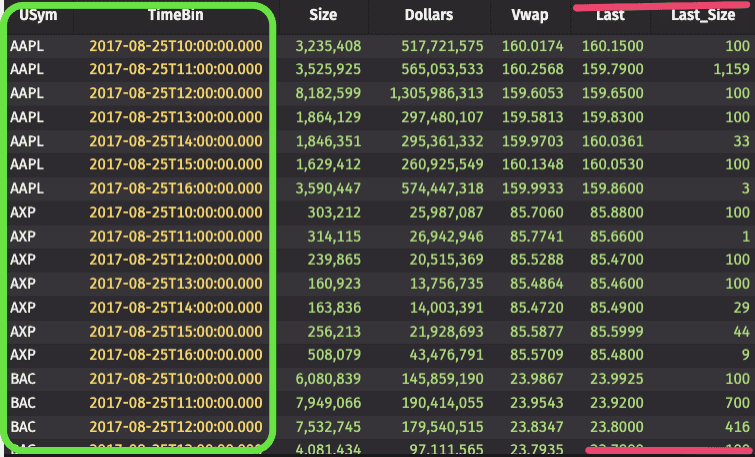Sort by the TimeBin column header
The height and width of the screenshot is (457, 755).
pos(176,15)
